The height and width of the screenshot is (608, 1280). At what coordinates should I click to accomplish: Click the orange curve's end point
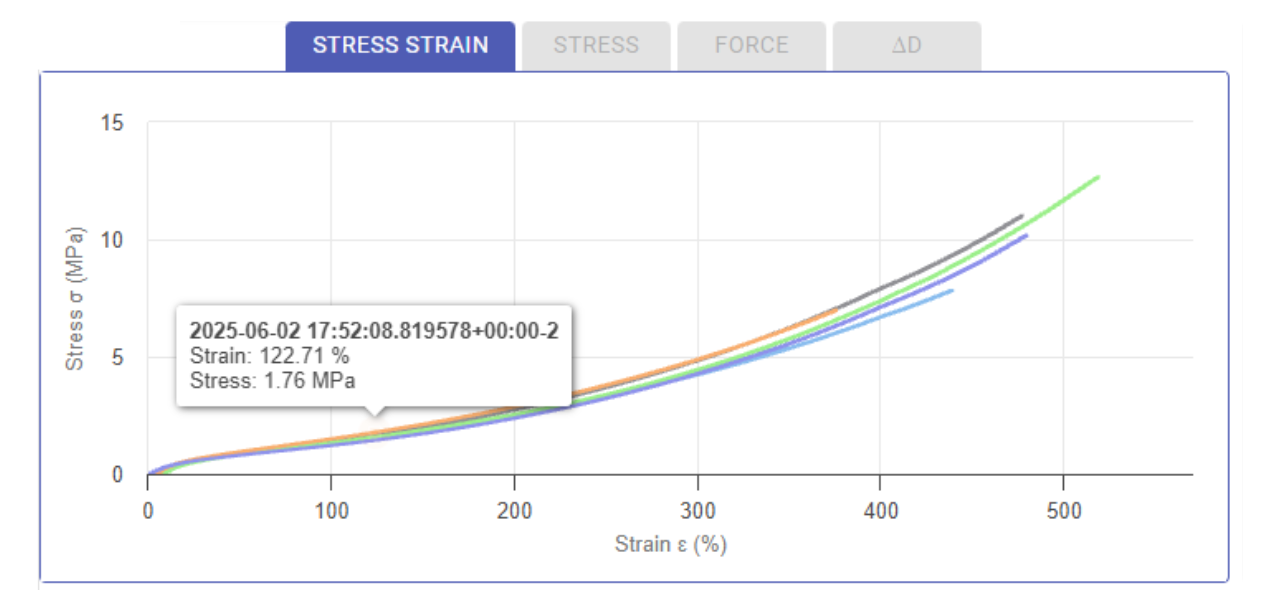[x=835, y=311]
